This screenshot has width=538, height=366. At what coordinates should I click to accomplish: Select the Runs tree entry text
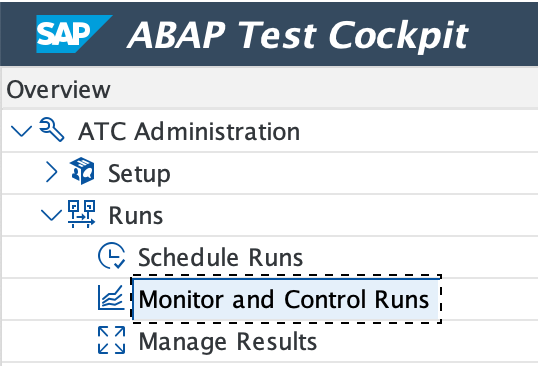(x=136, y=216)
